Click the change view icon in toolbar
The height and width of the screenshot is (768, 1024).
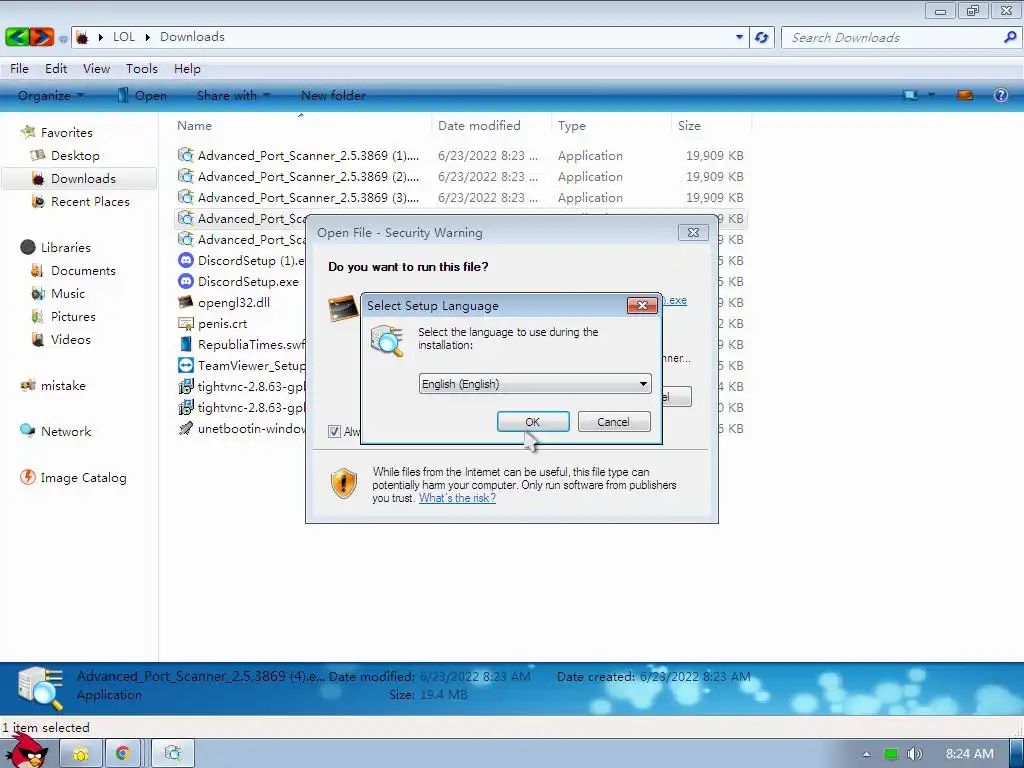[910, 95]
